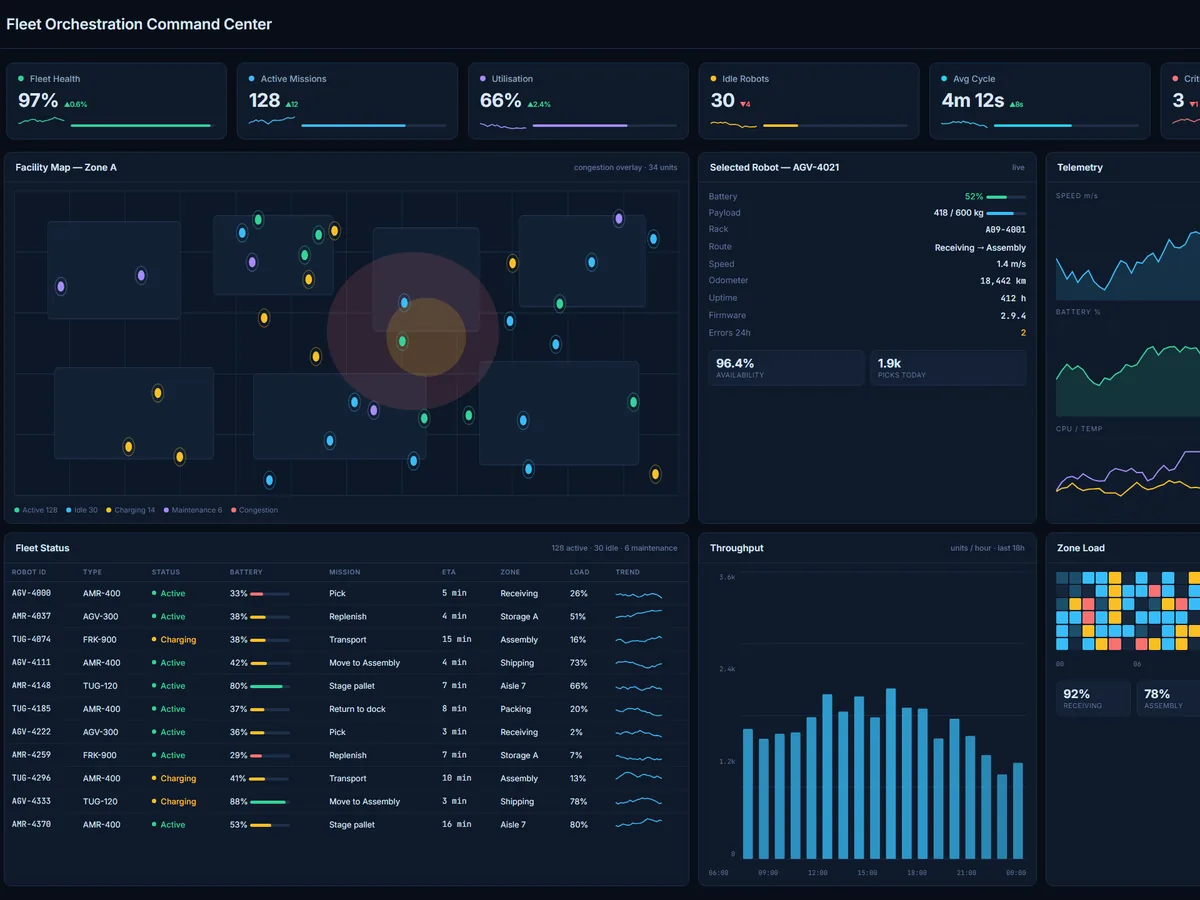The height and width of the screenshot is (900, 1200).
Task: Click the 15 min ETA cell
Action: pyautogui.click(x=456, y=639)
